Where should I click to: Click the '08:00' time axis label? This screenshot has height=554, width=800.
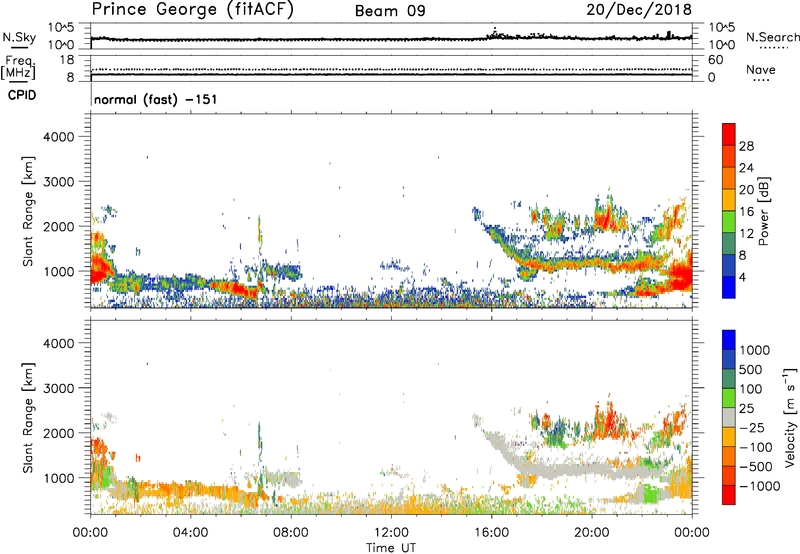[x=290, y=533]
